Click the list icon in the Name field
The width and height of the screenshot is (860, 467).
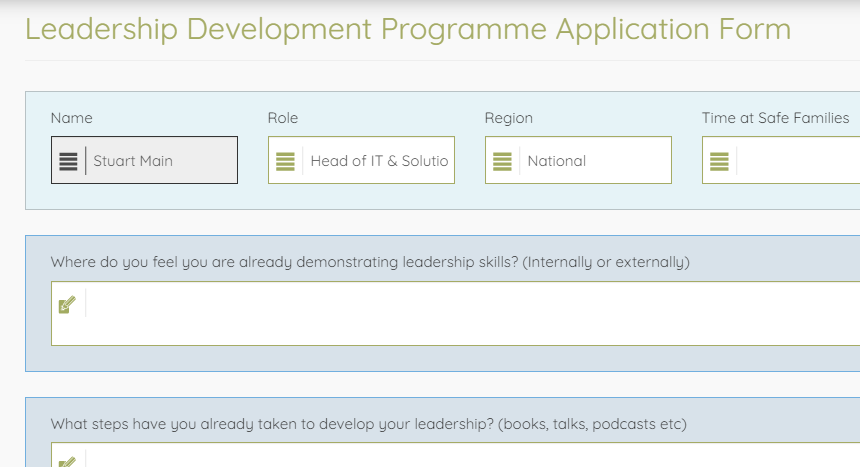click(68, 161)
